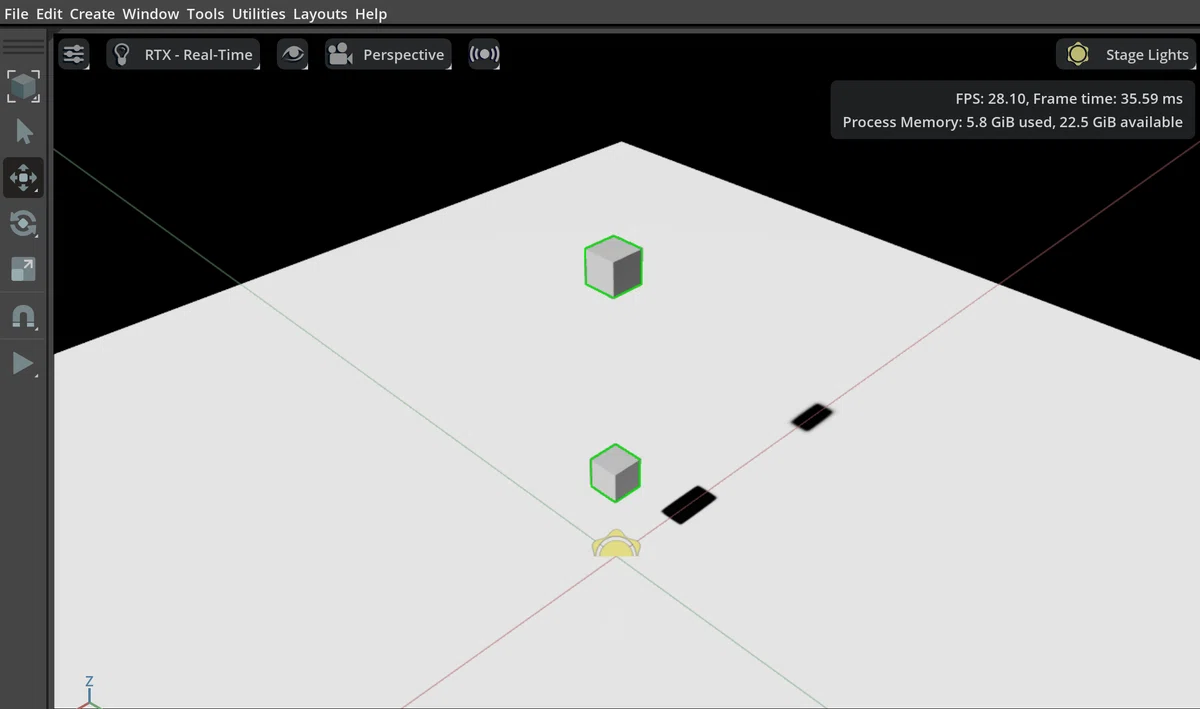This screenshot has width=1200, height=709.
Task: Activate the Rotate tool
Action: 23,223
